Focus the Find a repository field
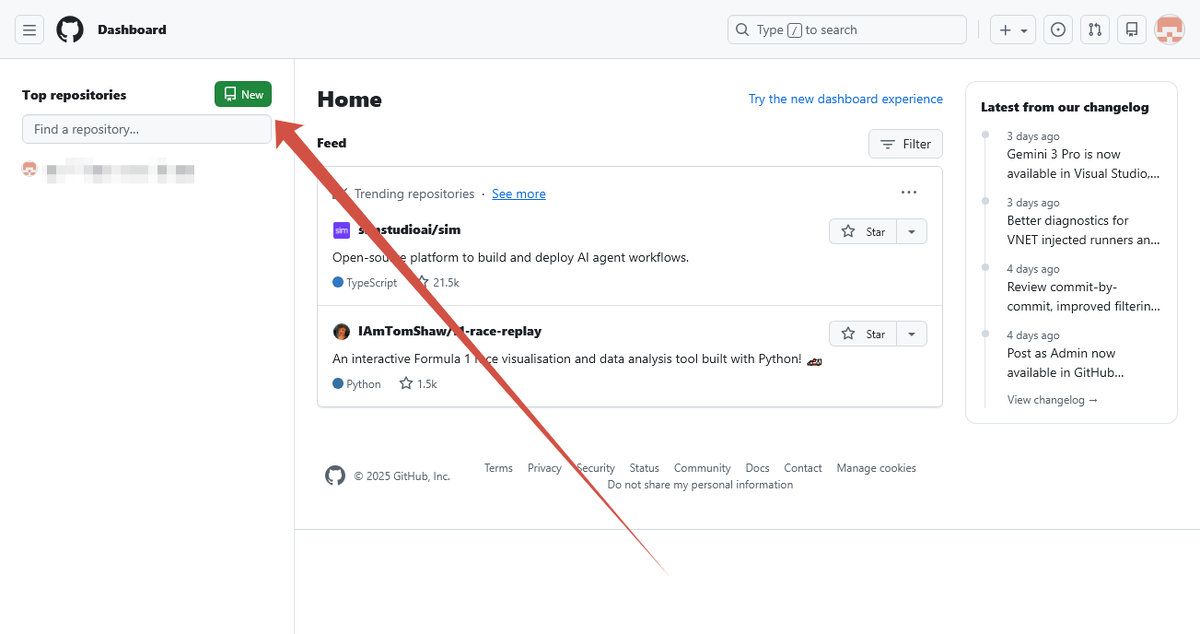The height and width of the screenshot is (634, 1200). coord(147,129)
